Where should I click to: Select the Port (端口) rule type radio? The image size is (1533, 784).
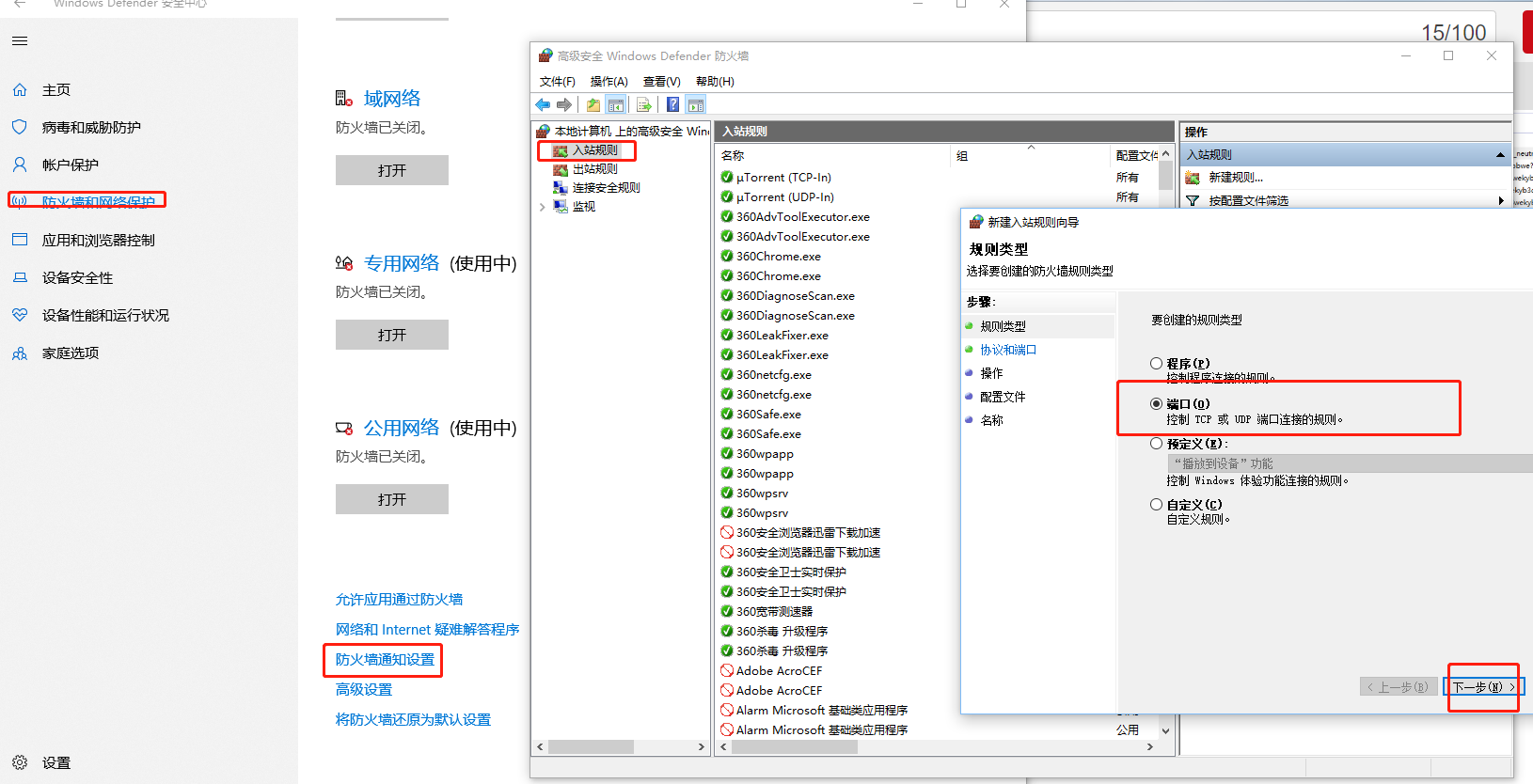click(1156, 403)
